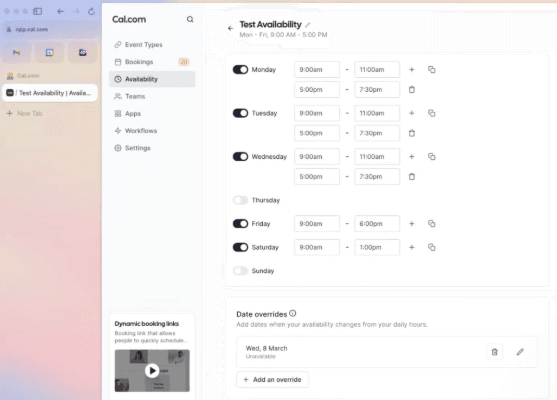Screen dimensions: 557x400
Task: Copy Friday's times to other days
Action: (432, 224)
